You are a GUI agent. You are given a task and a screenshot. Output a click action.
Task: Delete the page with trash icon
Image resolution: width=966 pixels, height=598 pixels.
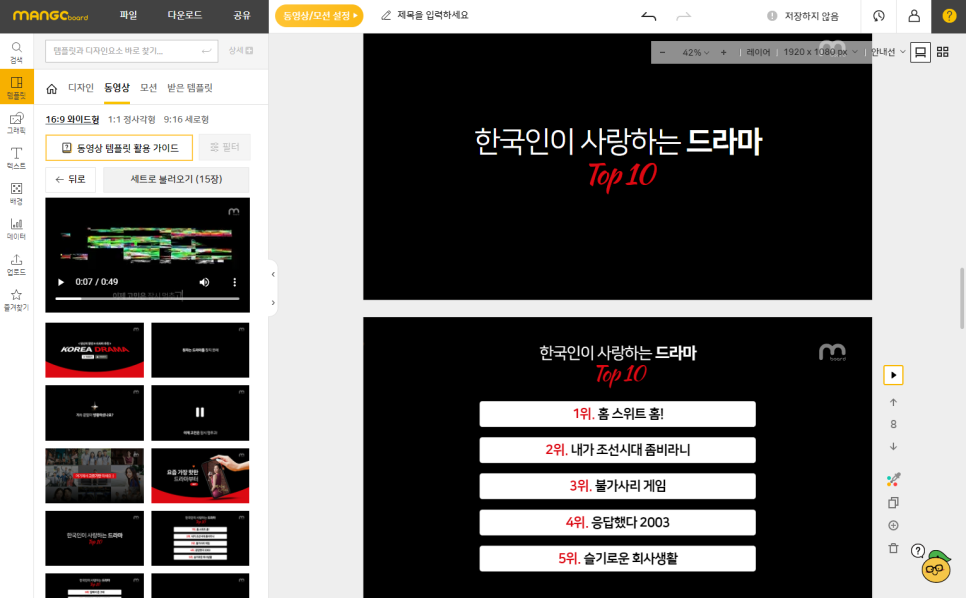click(893, 548)
